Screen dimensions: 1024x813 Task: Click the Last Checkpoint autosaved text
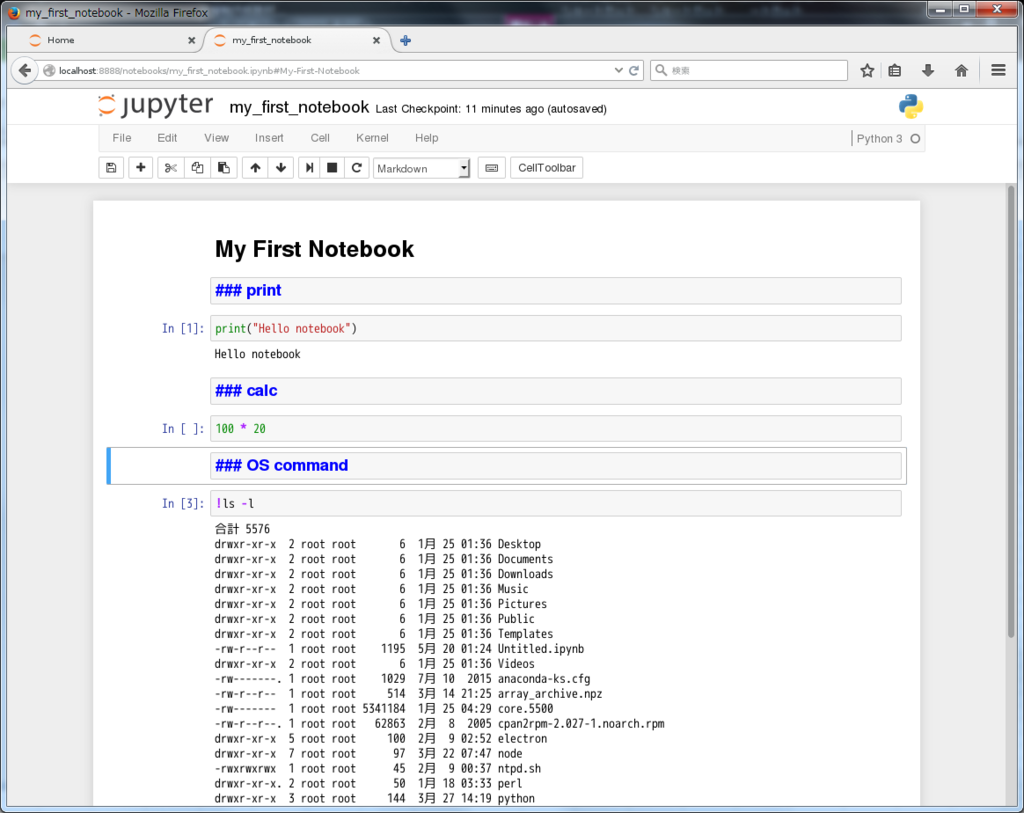491,109
